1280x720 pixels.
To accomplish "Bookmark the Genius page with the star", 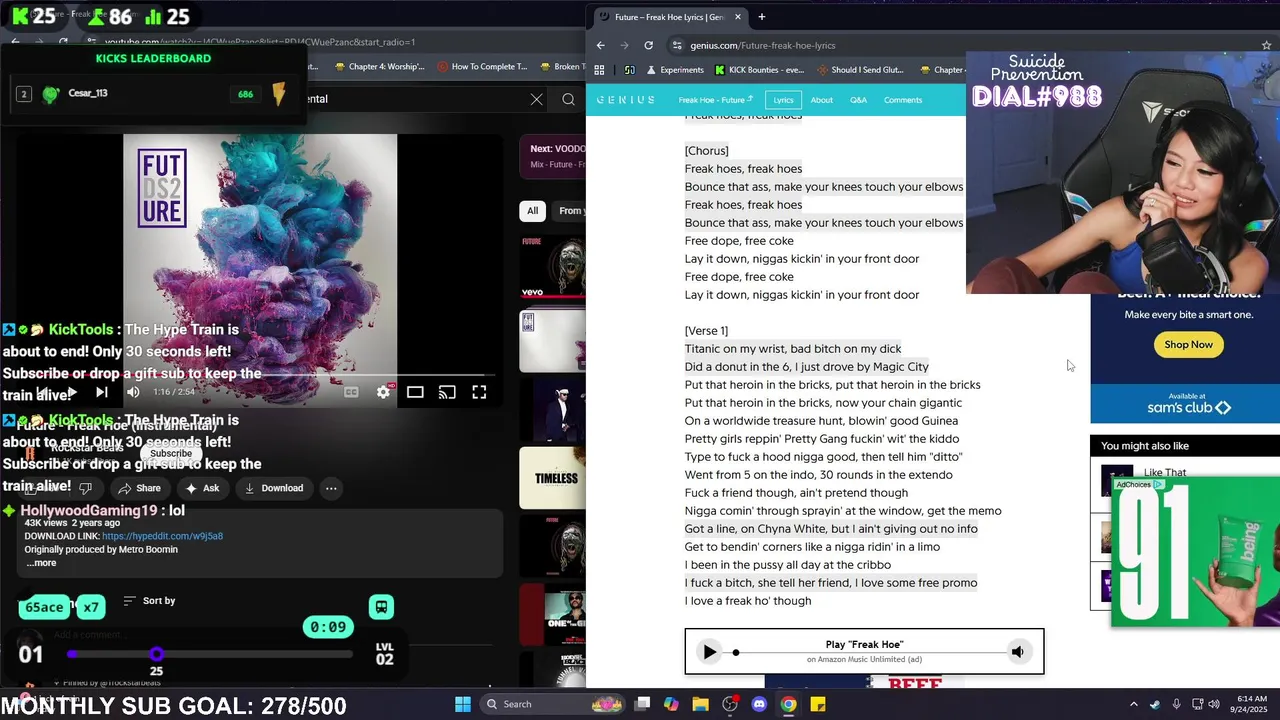I will pyautogui.click(x=1266, y=45).
